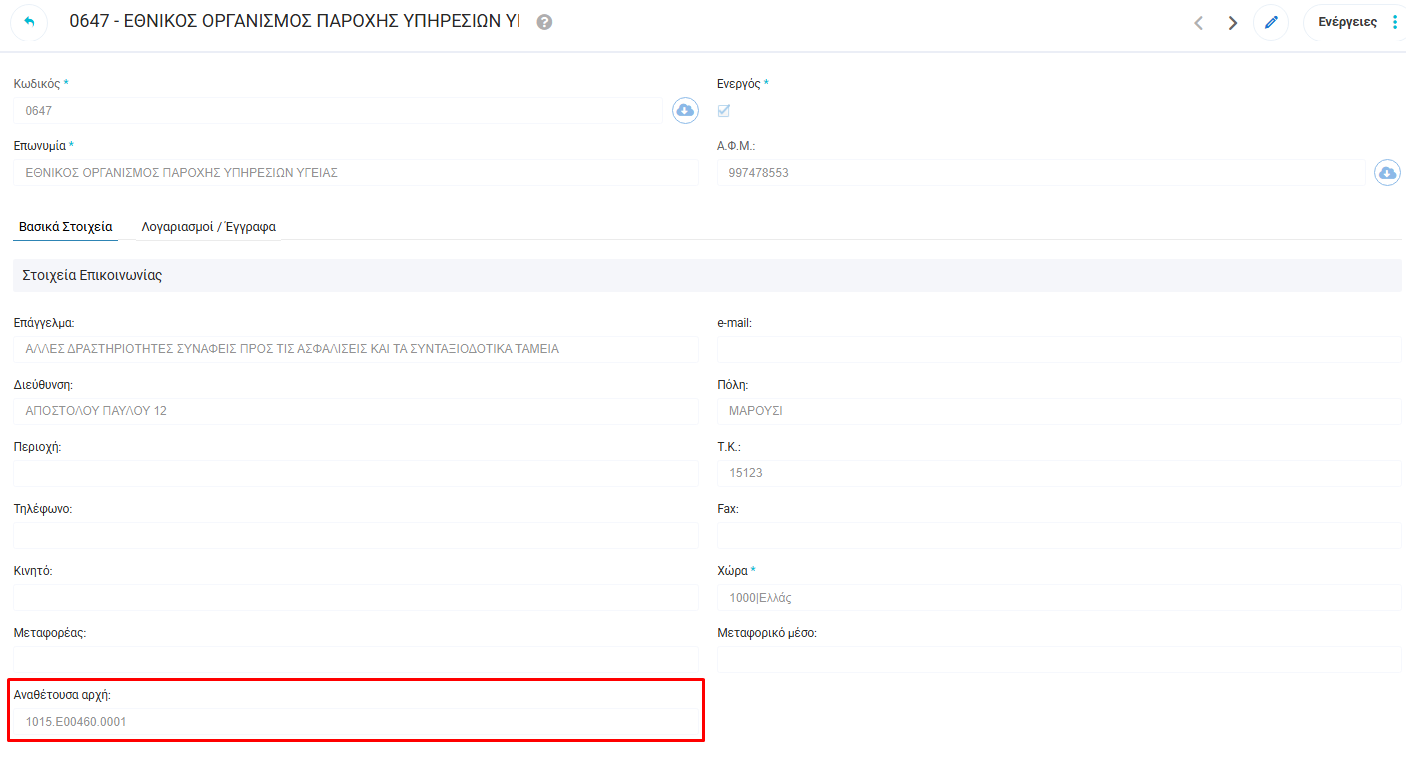Screen dimensions: 1406x759
Task: Click the Αναθέτουσα αρχή field
Action: pos(355,721)
